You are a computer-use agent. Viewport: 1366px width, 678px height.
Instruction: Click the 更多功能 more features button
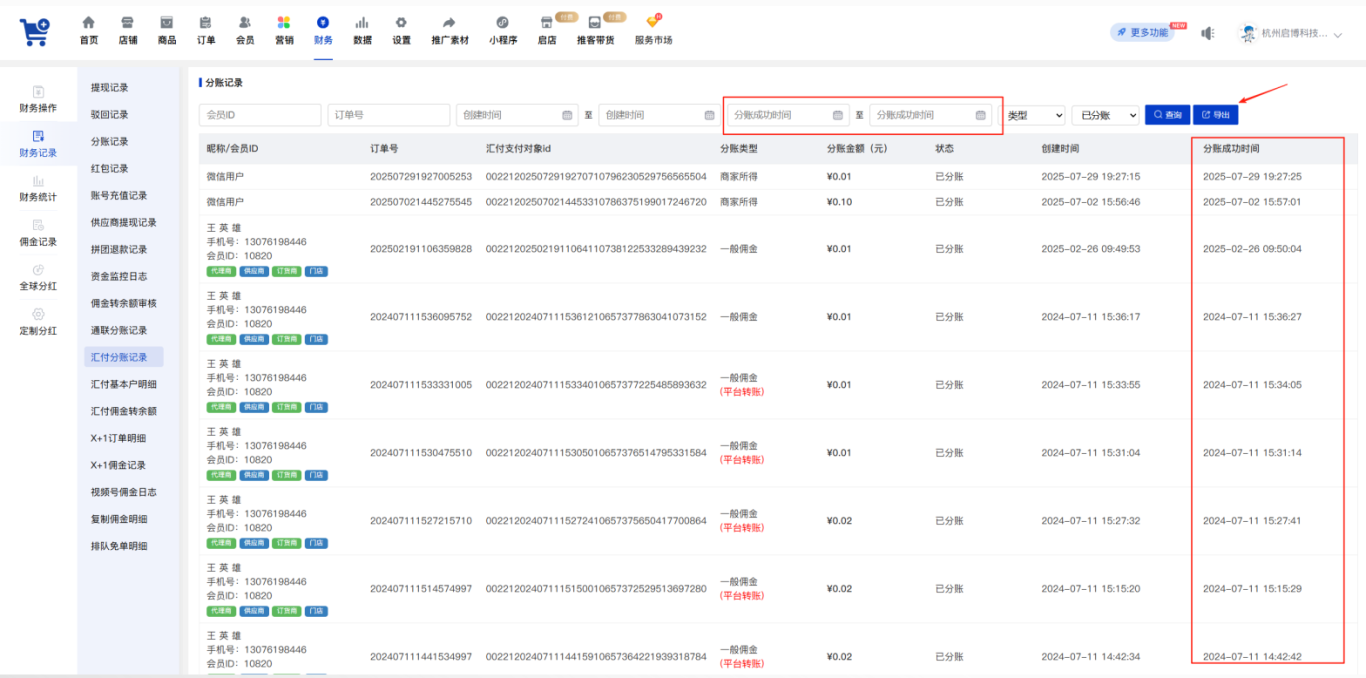1142,33
